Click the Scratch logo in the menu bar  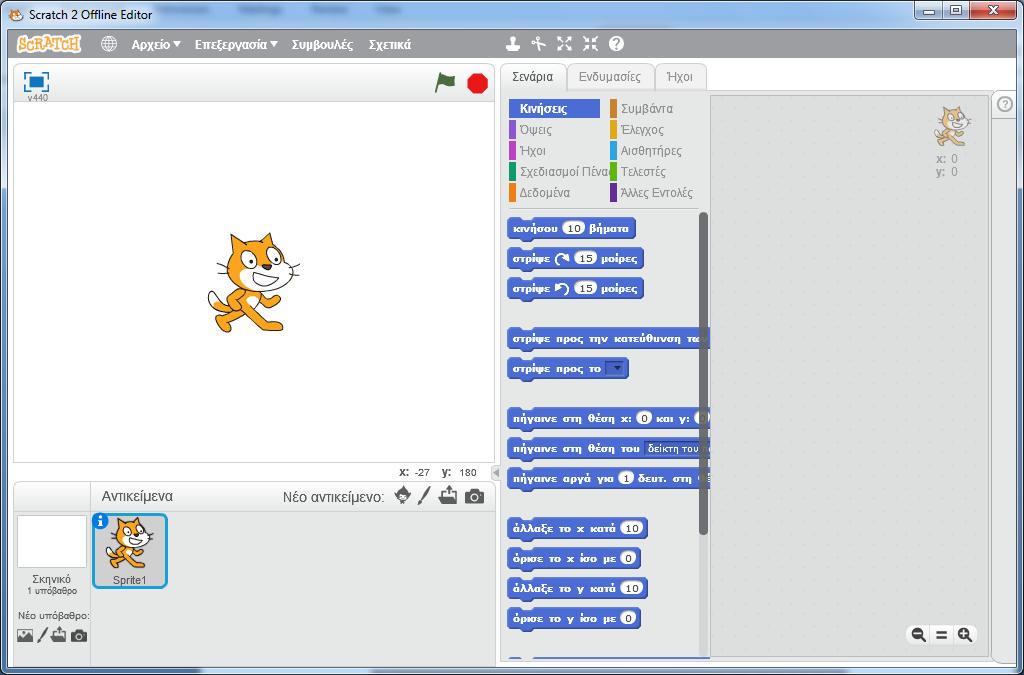point(49,44)
